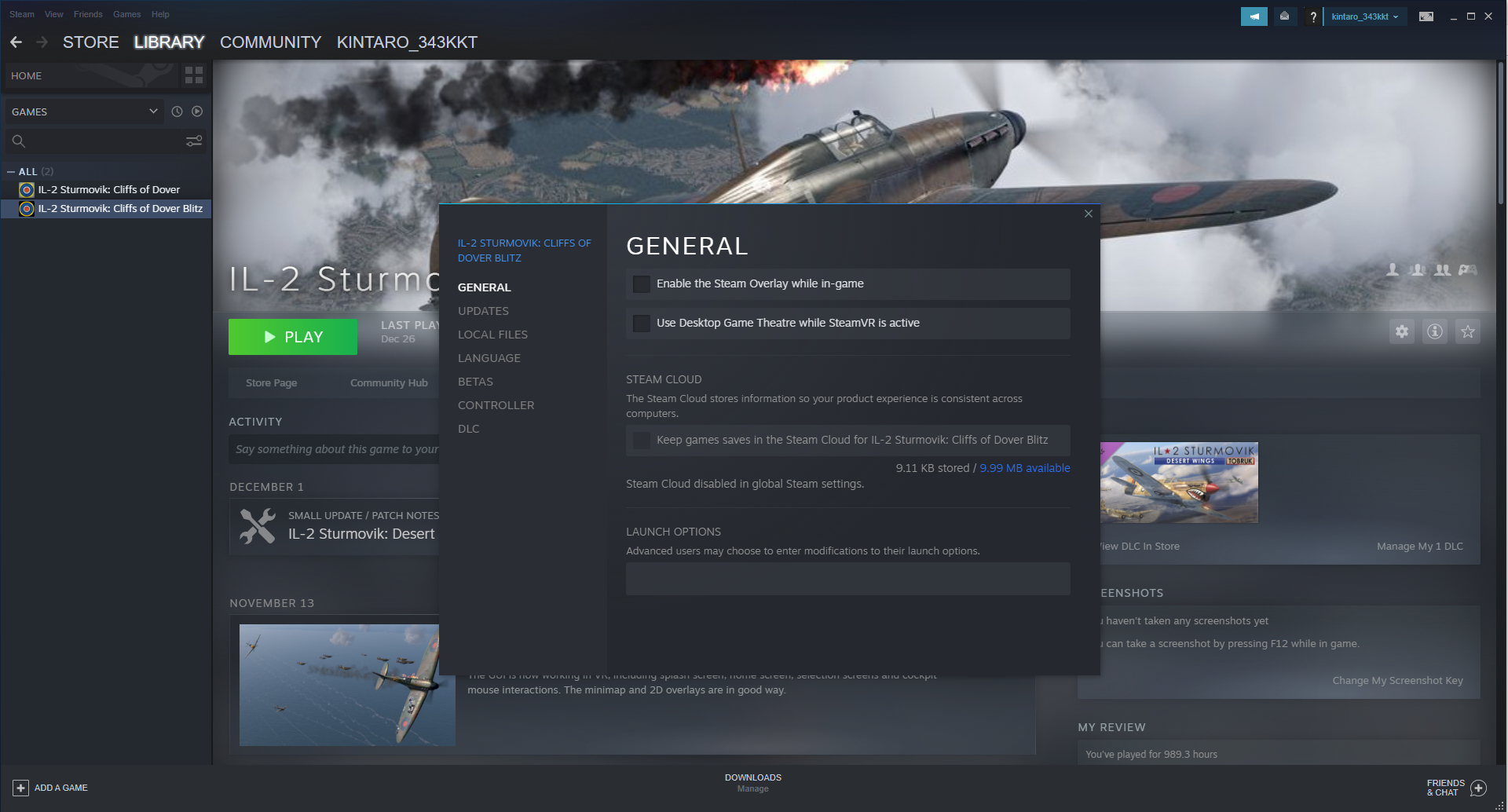Open Friends & Chat plus icon
Screen dimensions: 1508x812
coord(1478,788)
